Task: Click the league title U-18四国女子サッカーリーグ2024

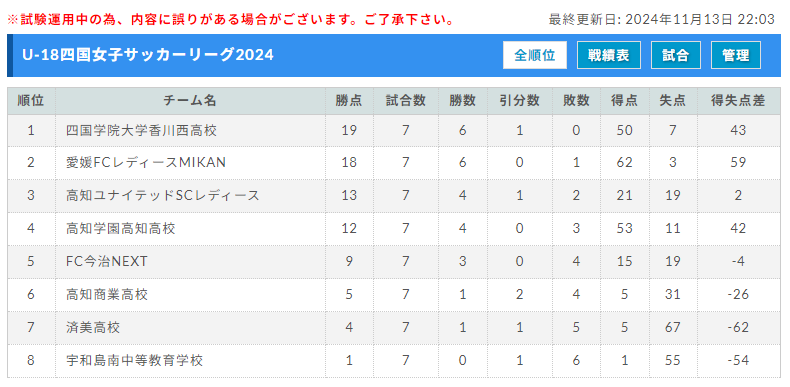Action: tap(148, 55)
